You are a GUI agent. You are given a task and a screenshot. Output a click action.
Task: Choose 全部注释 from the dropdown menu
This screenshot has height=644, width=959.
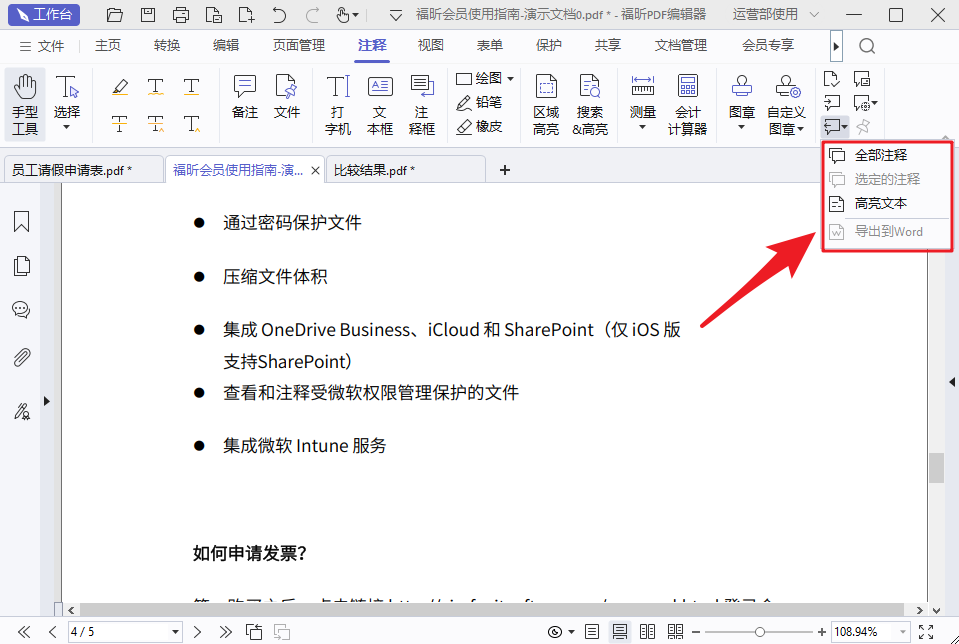(880, 156)
